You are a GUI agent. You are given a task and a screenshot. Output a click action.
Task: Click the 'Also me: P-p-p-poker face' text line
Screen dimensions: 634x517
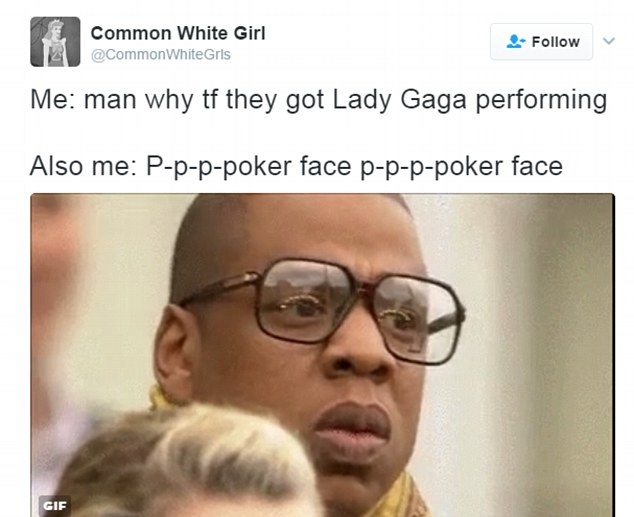(296, 166)
